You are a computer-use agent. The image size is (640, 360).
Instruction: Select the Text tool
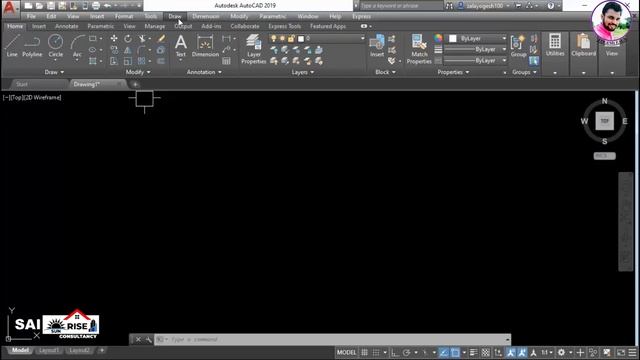point(180,45)
